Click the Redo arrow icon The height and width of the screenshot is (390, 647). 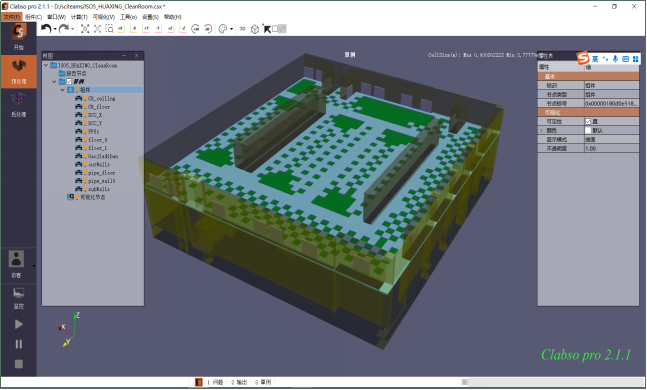point(64,28)
